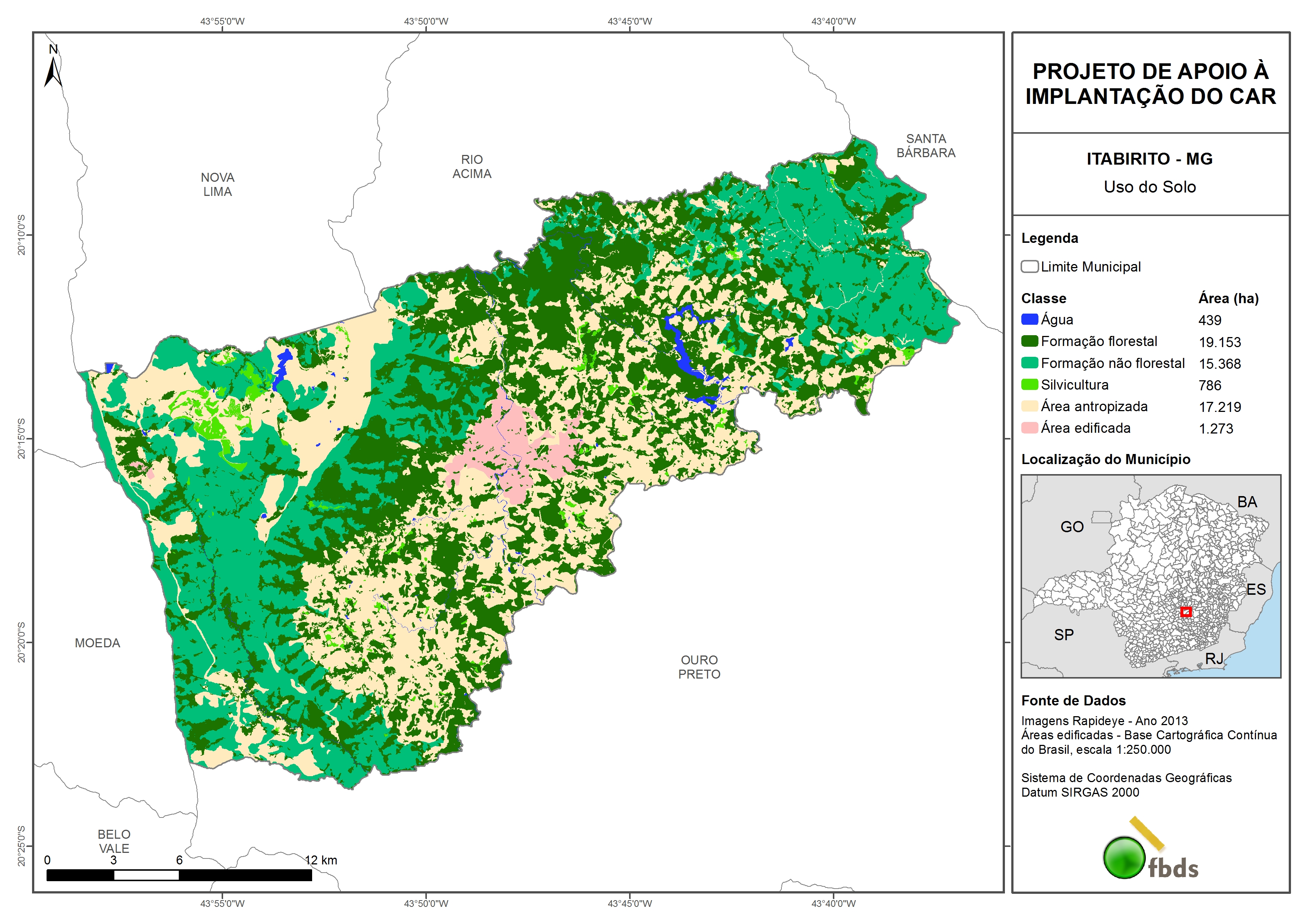Click the Silvicultura bright green swatch
This screenshot has width=1307, height=924.
coord(1029,384)
